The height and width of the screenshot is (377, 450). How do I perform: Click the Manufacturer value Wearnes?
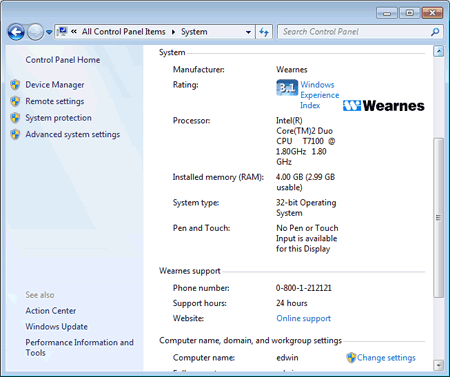click(x=292, y=70)
